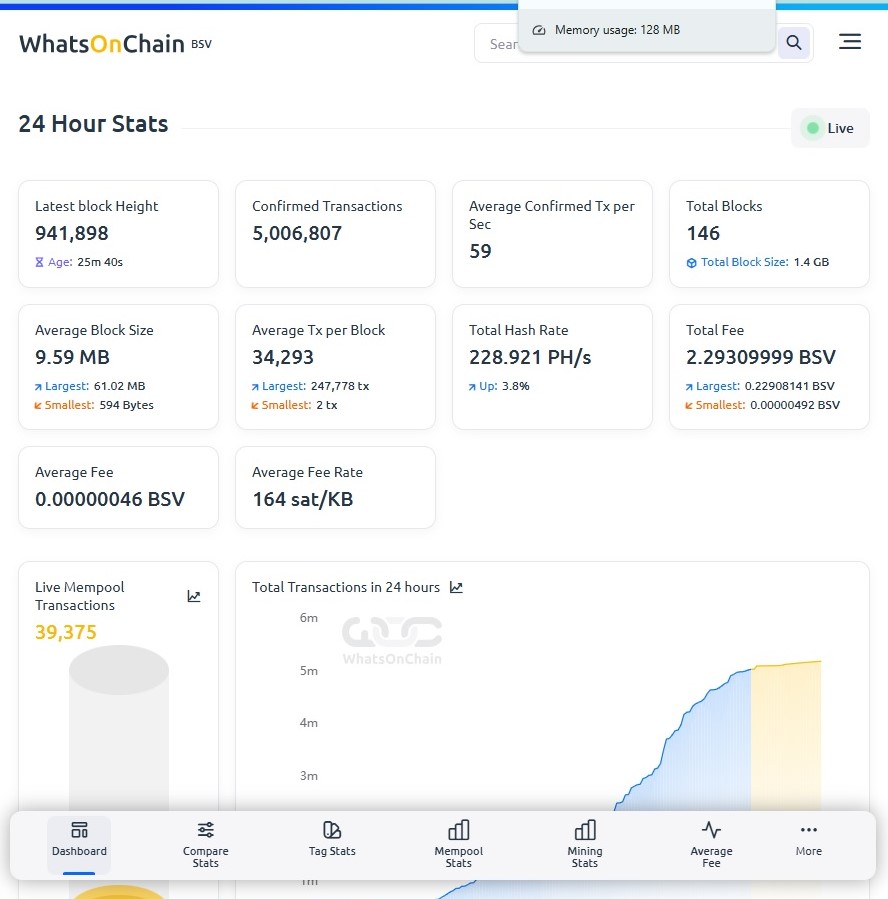The height and width of the screenshot is (899, 888).
Task: Click the 6m axis label on chart
Action: point(308,618)
